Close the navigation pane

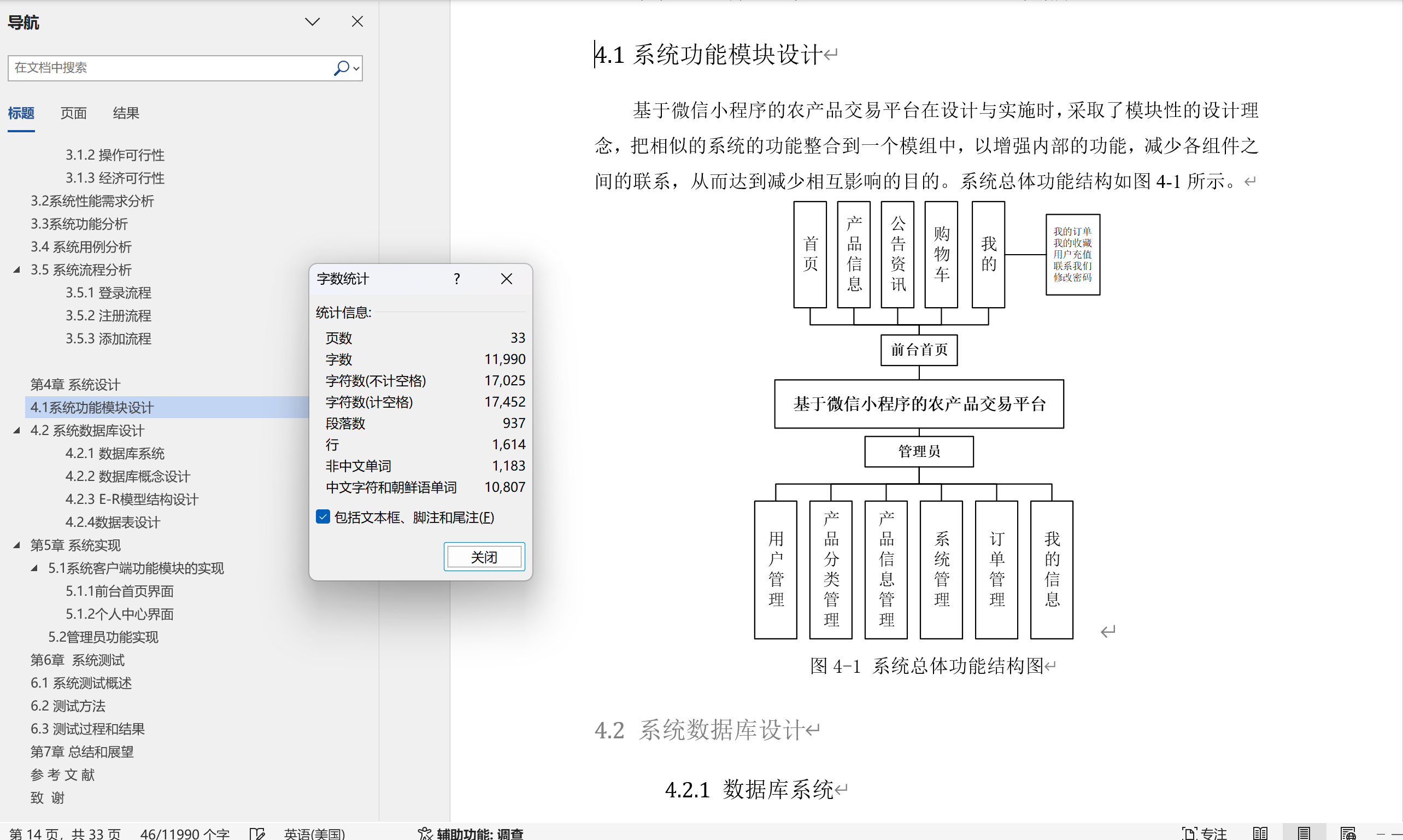coord(357,21)
